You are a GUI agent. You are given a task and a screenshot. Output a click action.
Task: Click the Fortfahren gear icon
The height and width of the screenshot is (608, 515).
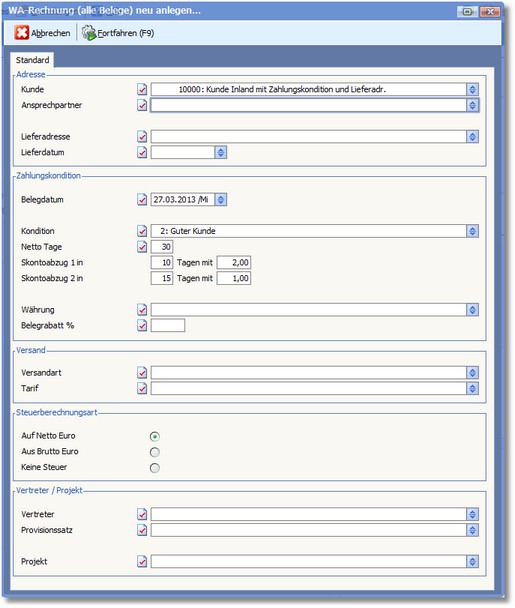point(89,33)
